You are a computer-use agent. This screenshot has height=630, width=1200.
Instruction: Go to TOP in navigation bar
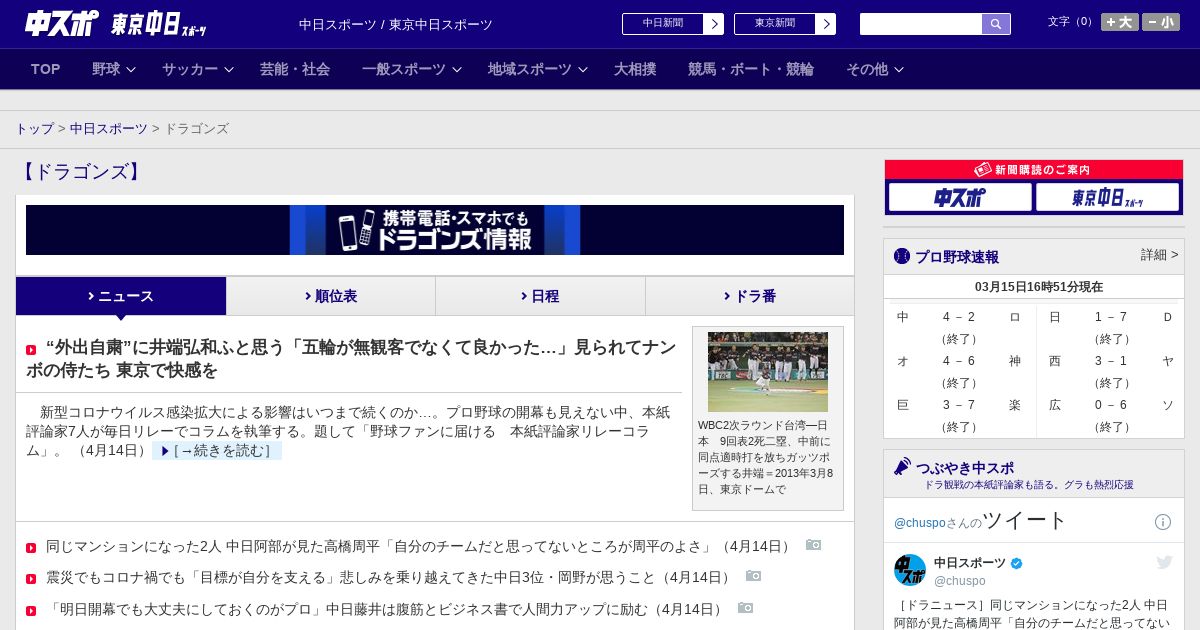pyautogui.click(x=46, y=69)
